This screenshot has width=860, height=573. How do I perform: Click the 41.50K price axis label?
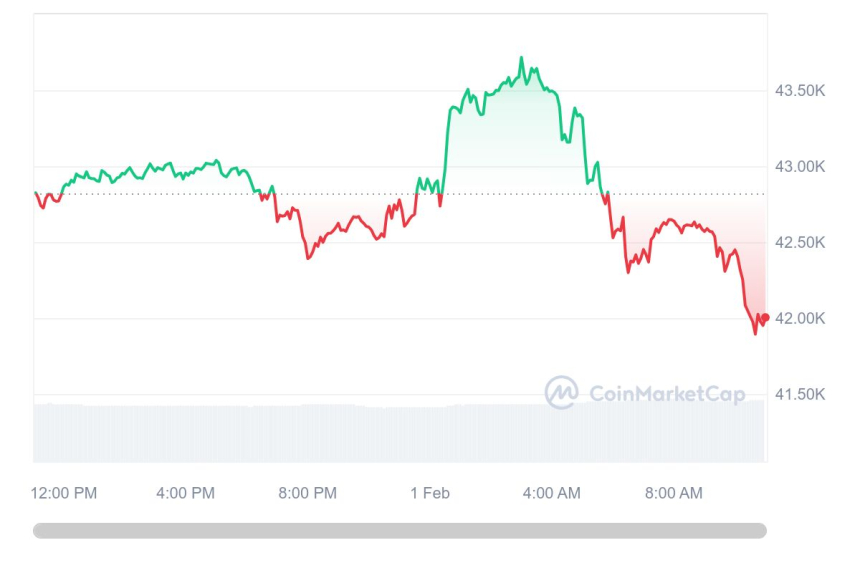800,395
